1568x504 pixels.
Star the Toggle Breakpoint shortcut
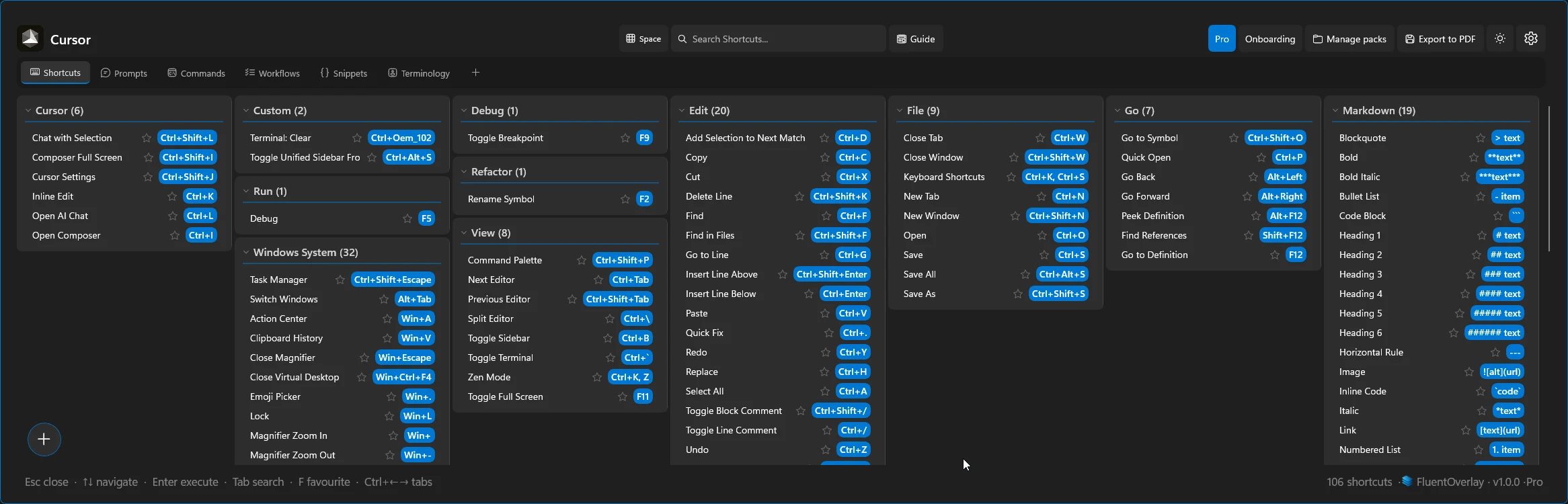point(625,138)
